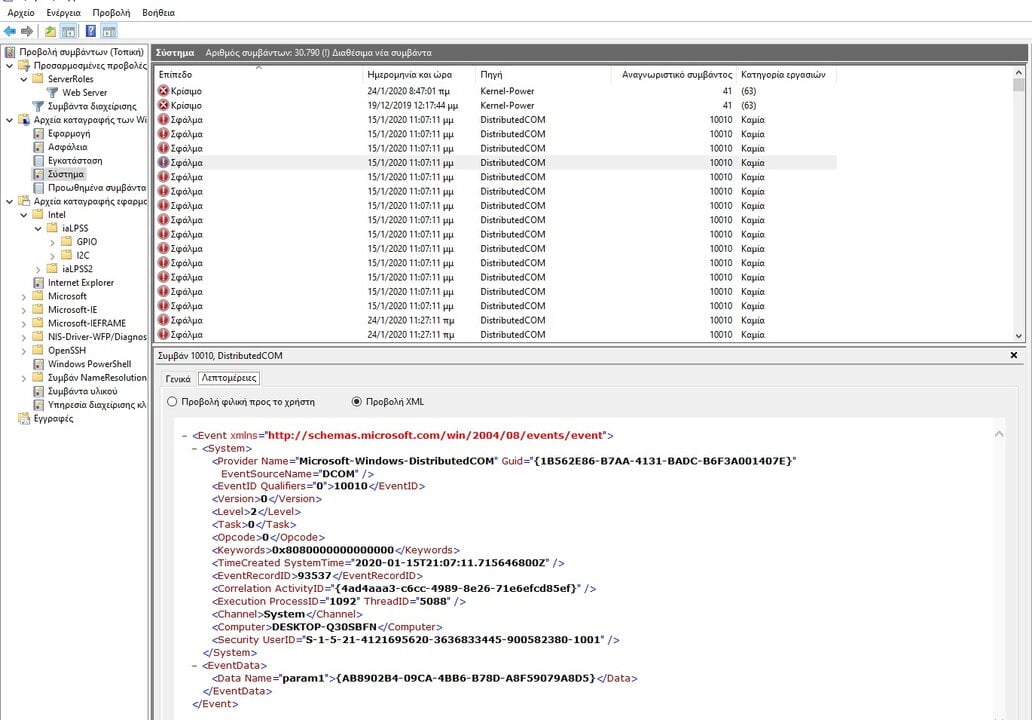The image size is (1032, 720).
Task: Sort by the Πηγή column header
Action: pos(491,75)
